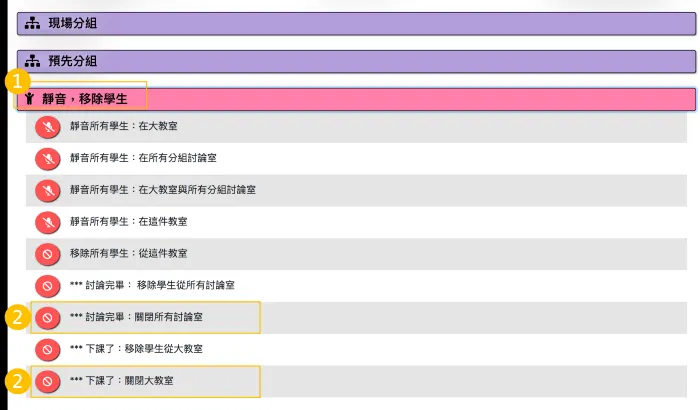
Task: Select 靜音所有學生：在大教室 text
Action: (124, 127)
